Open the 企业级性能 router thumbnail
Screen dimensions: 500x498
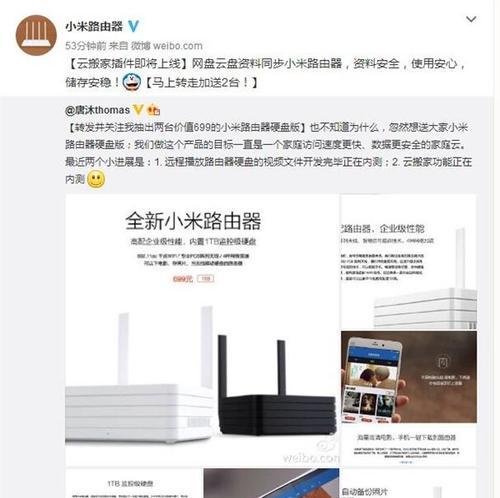pos(409,262)
